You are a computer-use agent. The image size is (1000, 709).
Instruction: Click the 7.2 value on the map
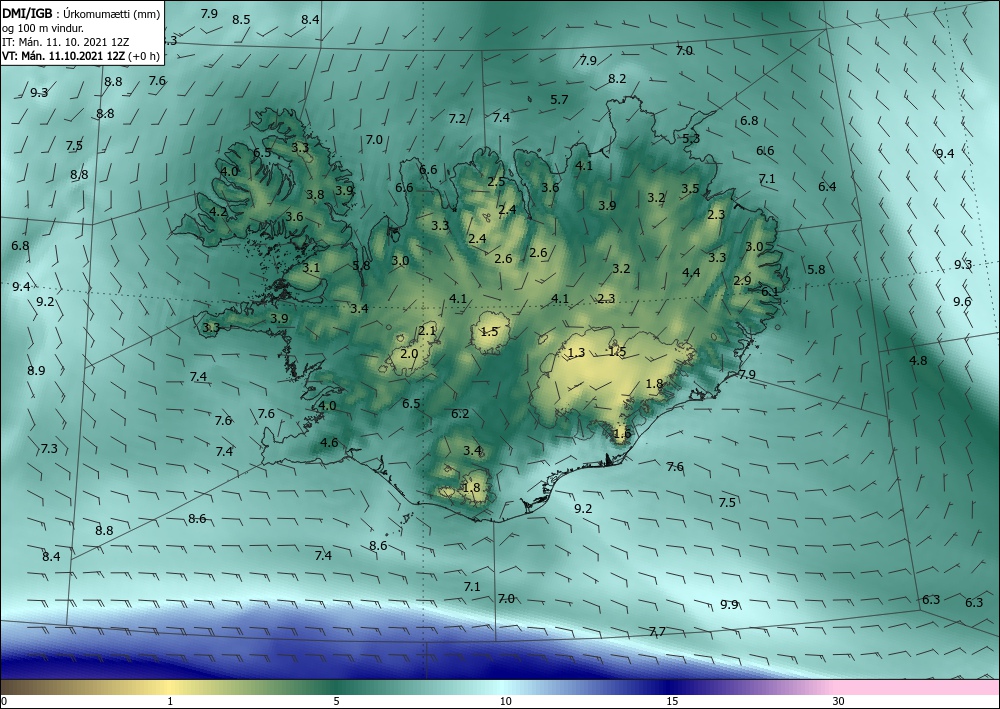click(x=457, y=119)
